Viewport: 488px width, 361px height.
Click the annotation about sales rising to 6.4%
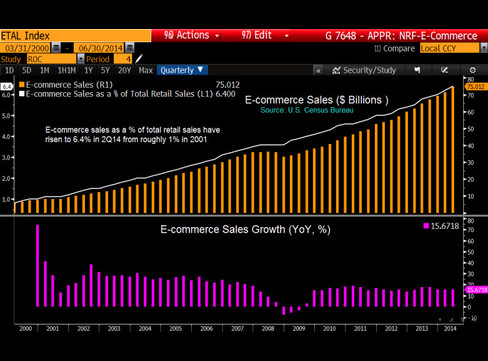(132, 135)
